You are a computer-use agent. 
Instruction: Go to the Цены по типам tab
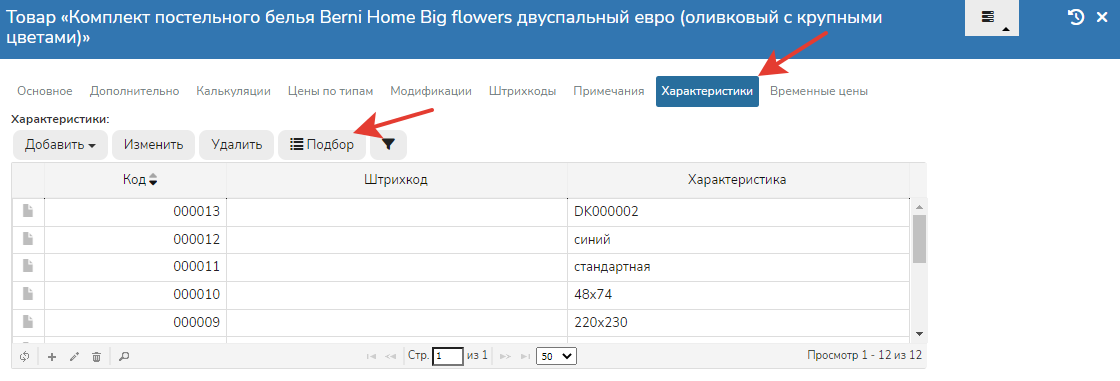click(x=331, y=91)
